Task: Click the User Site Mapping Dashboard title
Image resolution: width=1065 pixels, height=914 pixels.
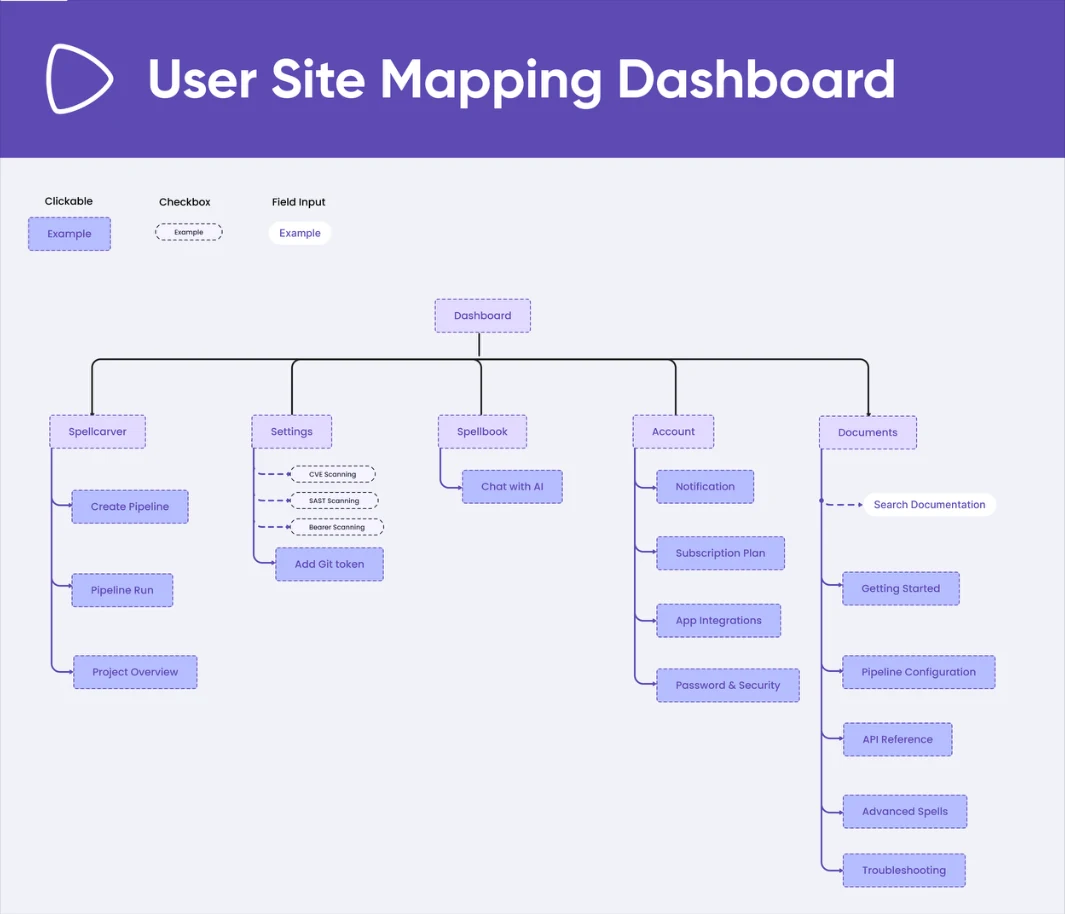Action: click(x=521, y=79)
